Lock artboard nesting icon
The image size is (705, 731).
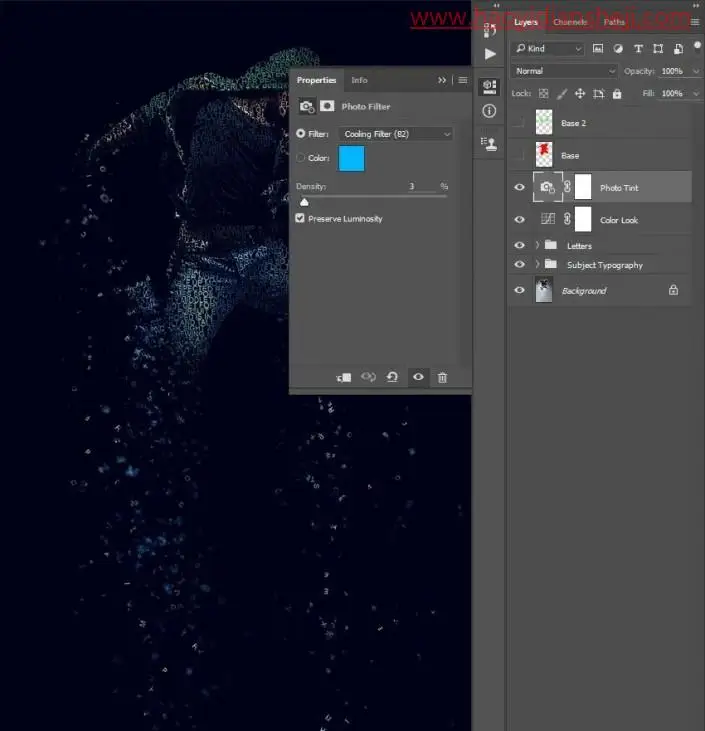pos(599,94)
